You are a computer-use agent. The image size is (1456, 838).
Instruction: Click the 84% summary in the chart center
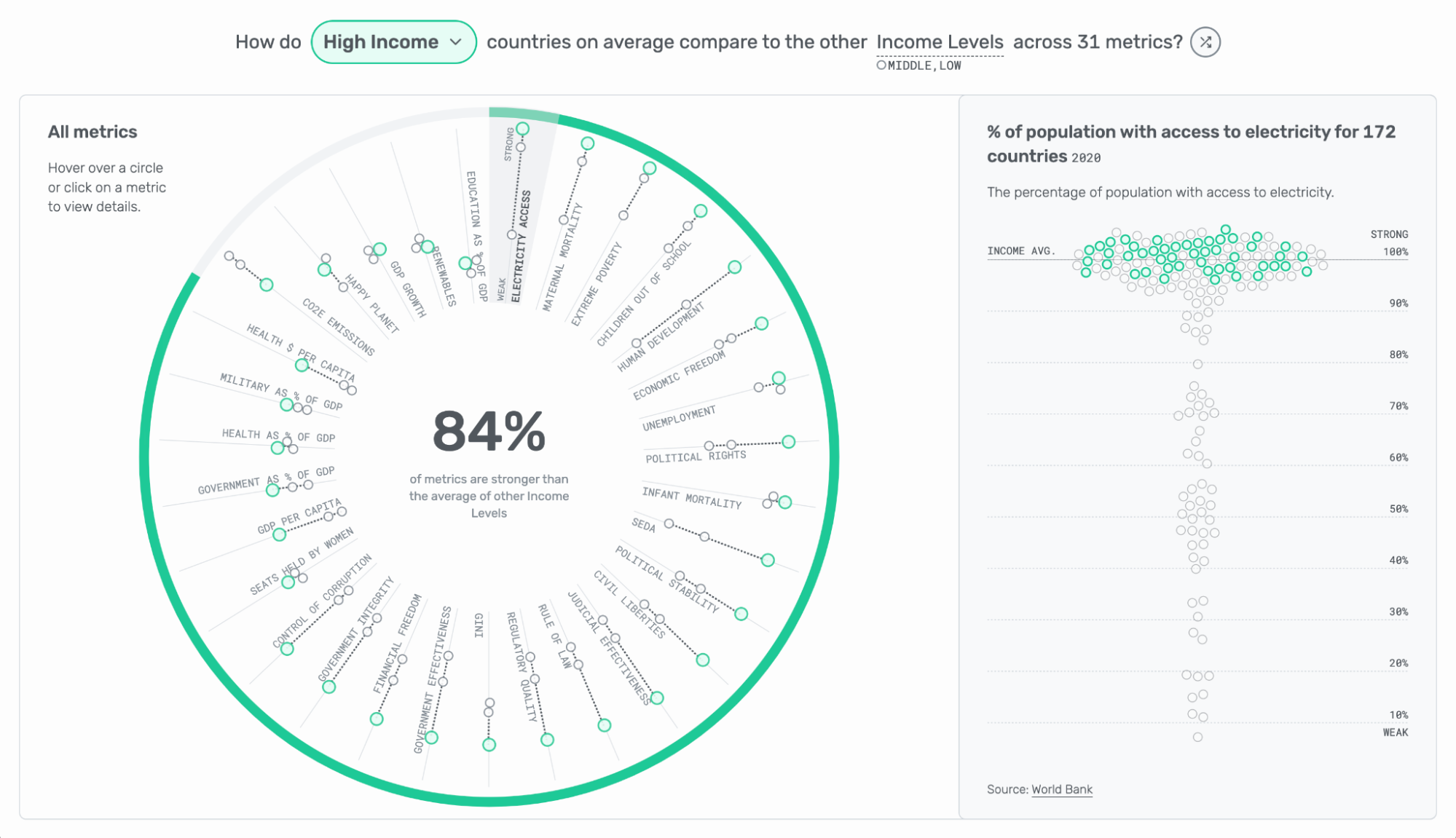tap(489, 431)
